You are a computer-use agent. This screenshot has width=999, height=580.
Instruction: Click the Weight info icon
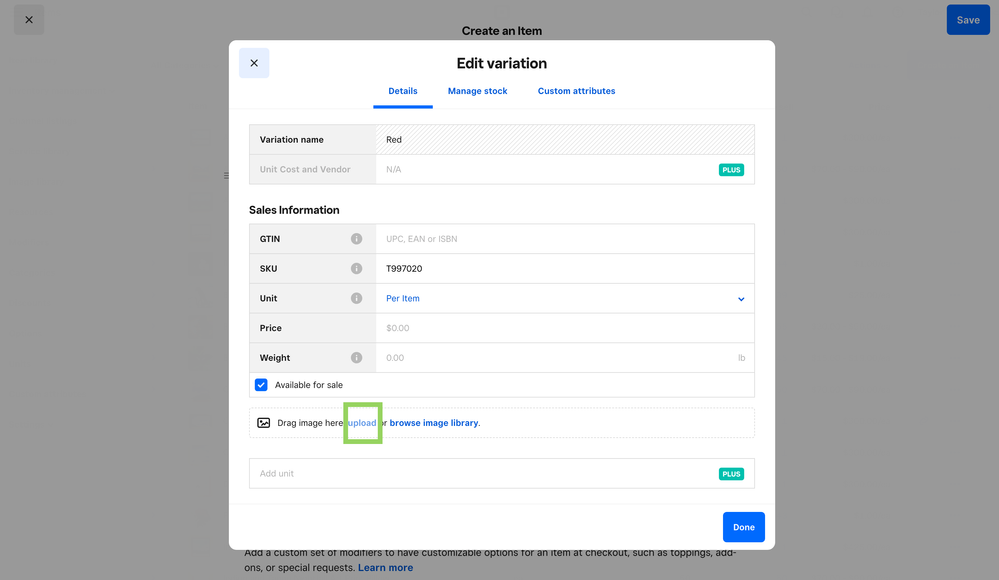[356, 358]
